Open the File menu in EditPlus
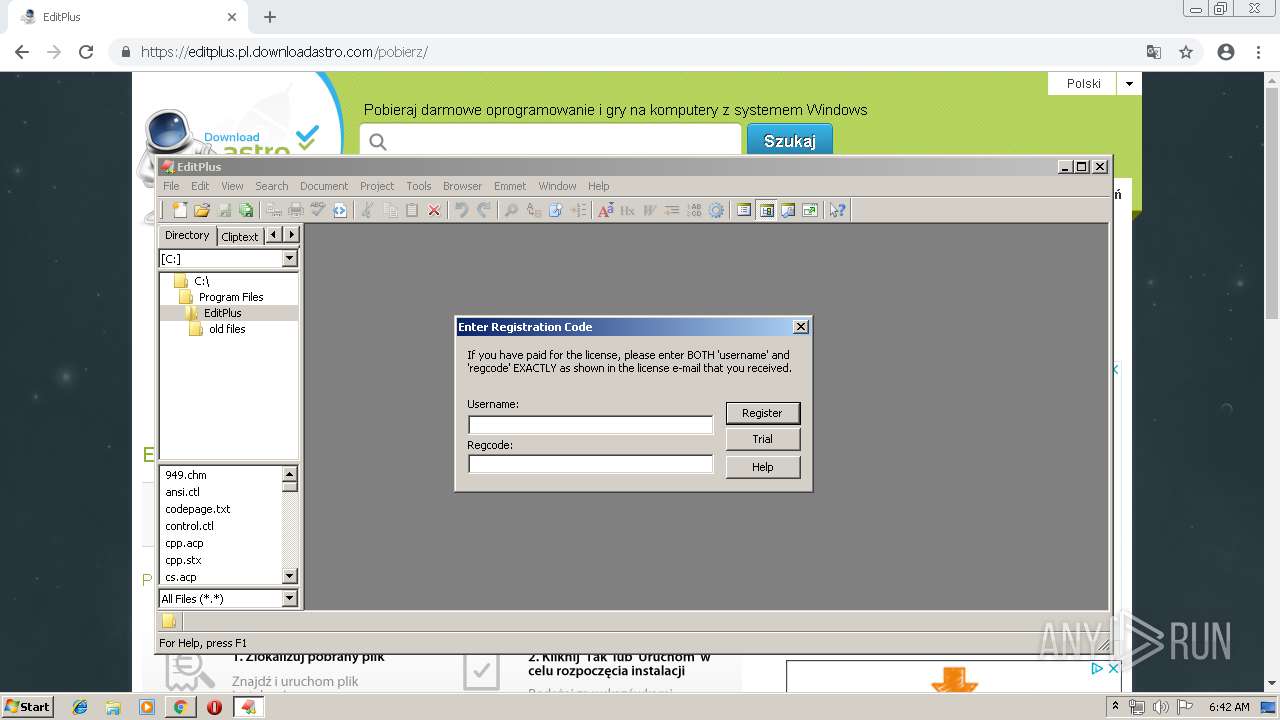 click(x=171, y=186)
